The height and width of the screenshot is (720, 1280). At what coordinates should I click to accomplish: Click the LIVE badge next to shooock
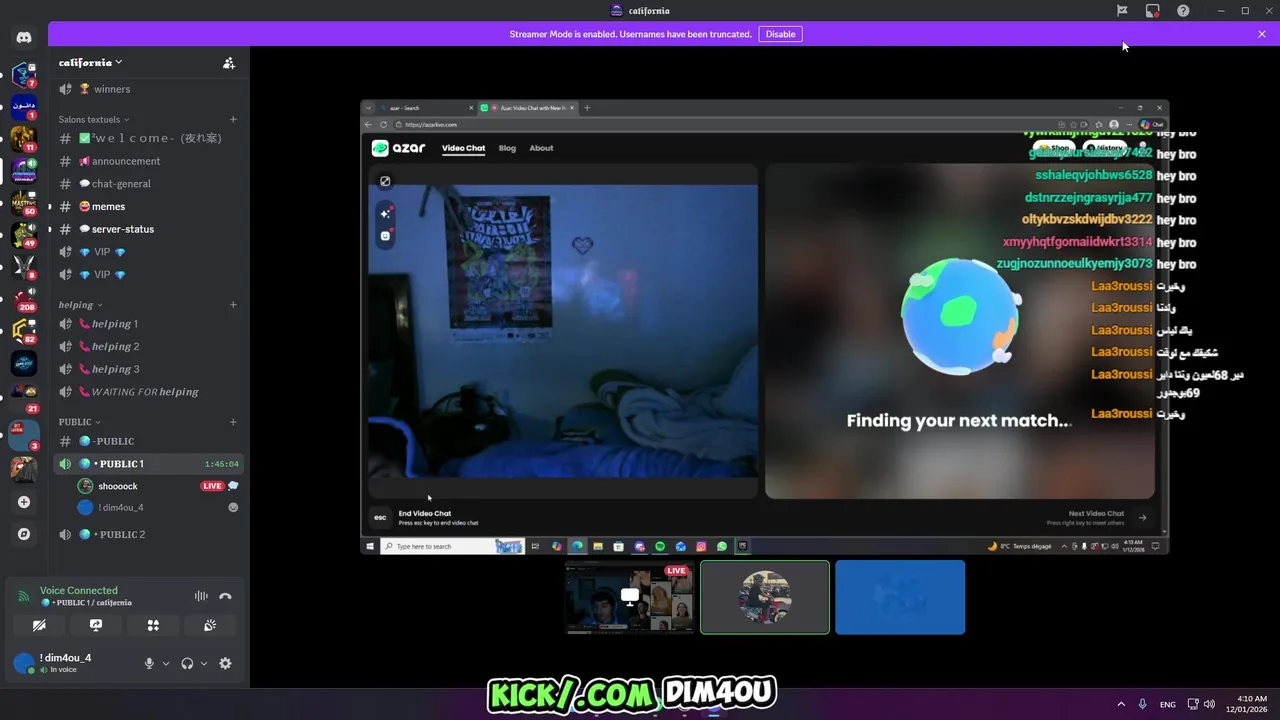212,486
